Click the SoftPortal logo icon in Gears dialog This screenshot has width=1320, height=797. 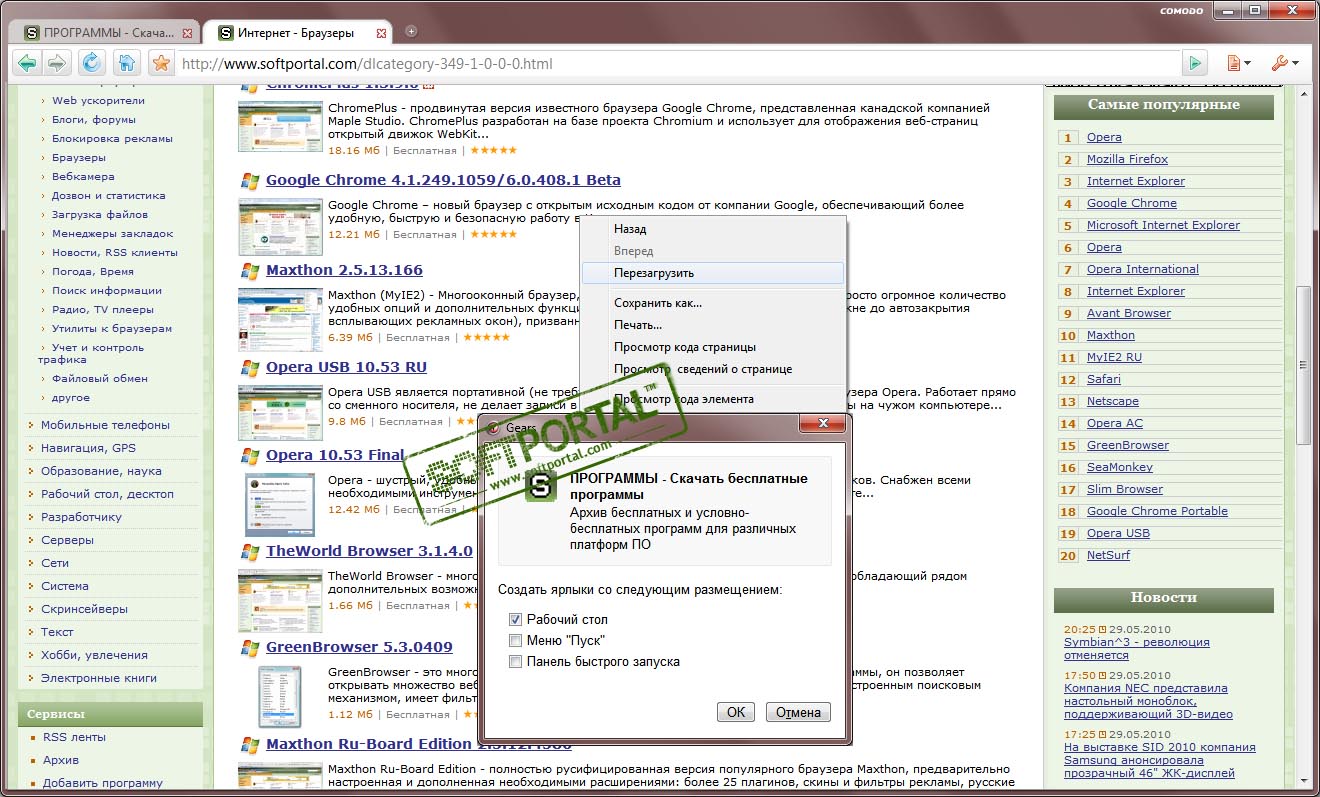click(541, 486)
